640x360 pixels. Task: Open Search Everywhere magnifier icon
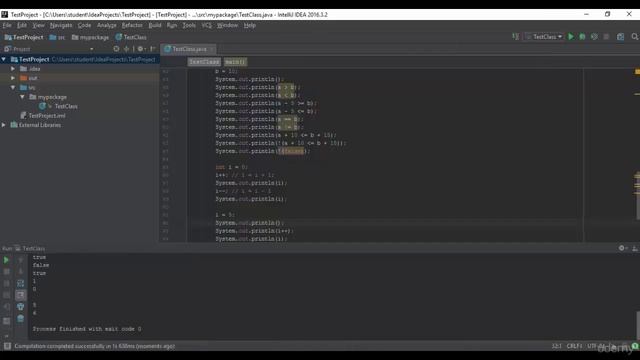tap(635, 37)
